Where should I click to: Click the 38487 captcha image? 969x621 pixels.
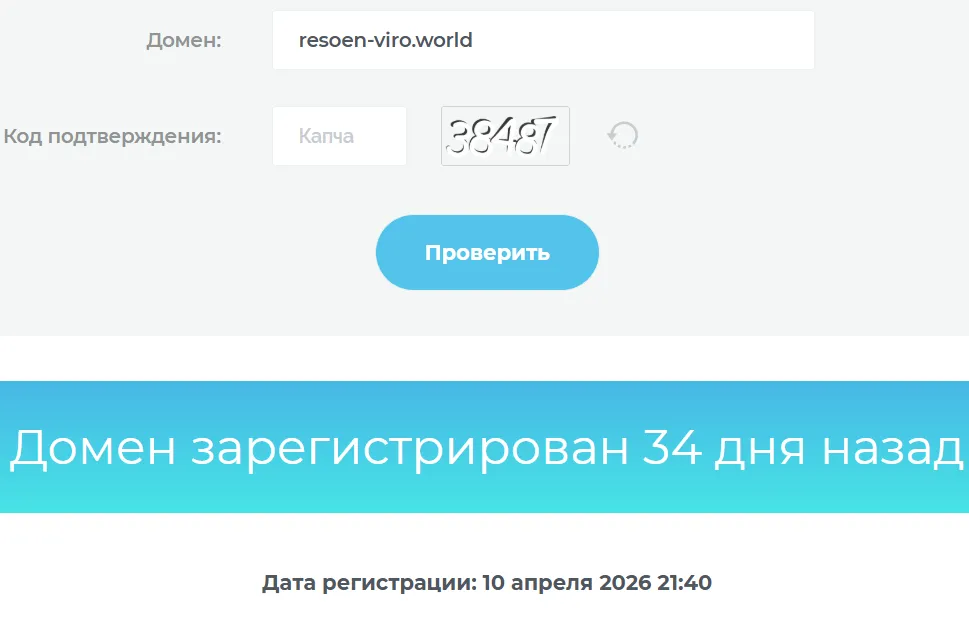click(x=505, y=136)
